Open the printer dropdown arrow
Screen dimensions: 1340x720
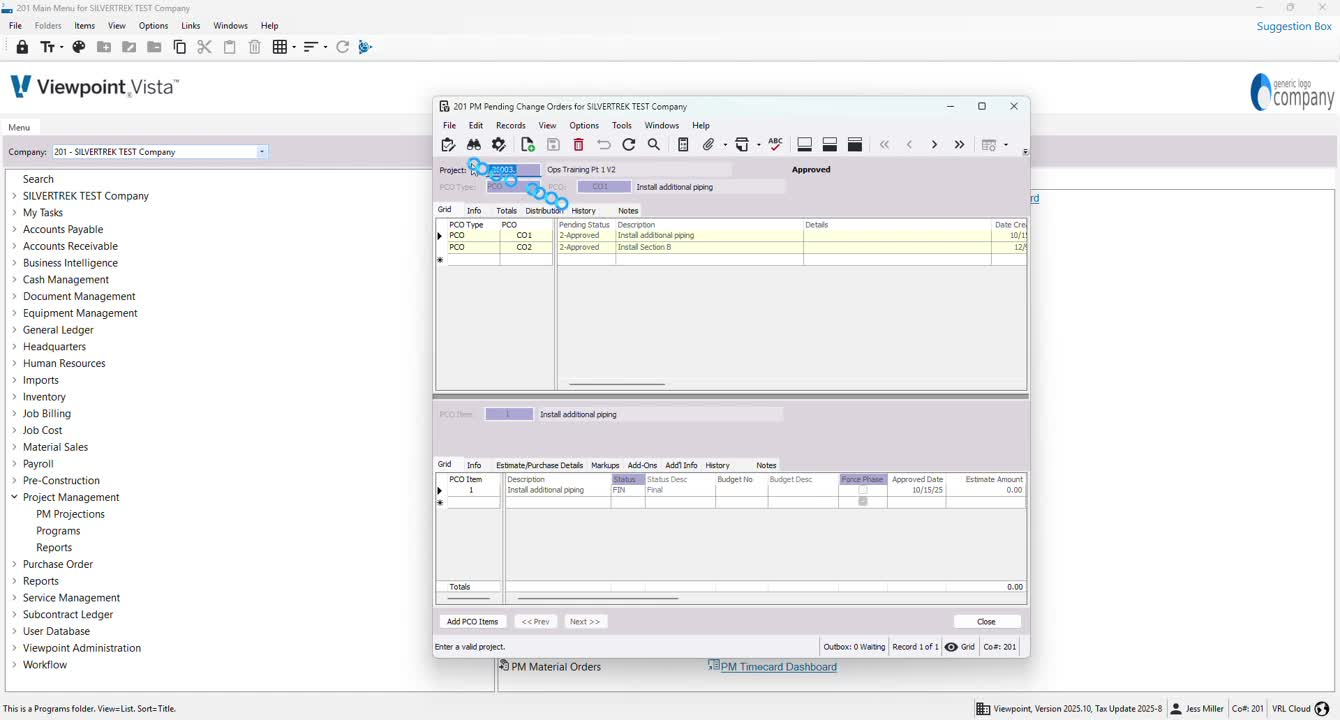click(758, 145)
